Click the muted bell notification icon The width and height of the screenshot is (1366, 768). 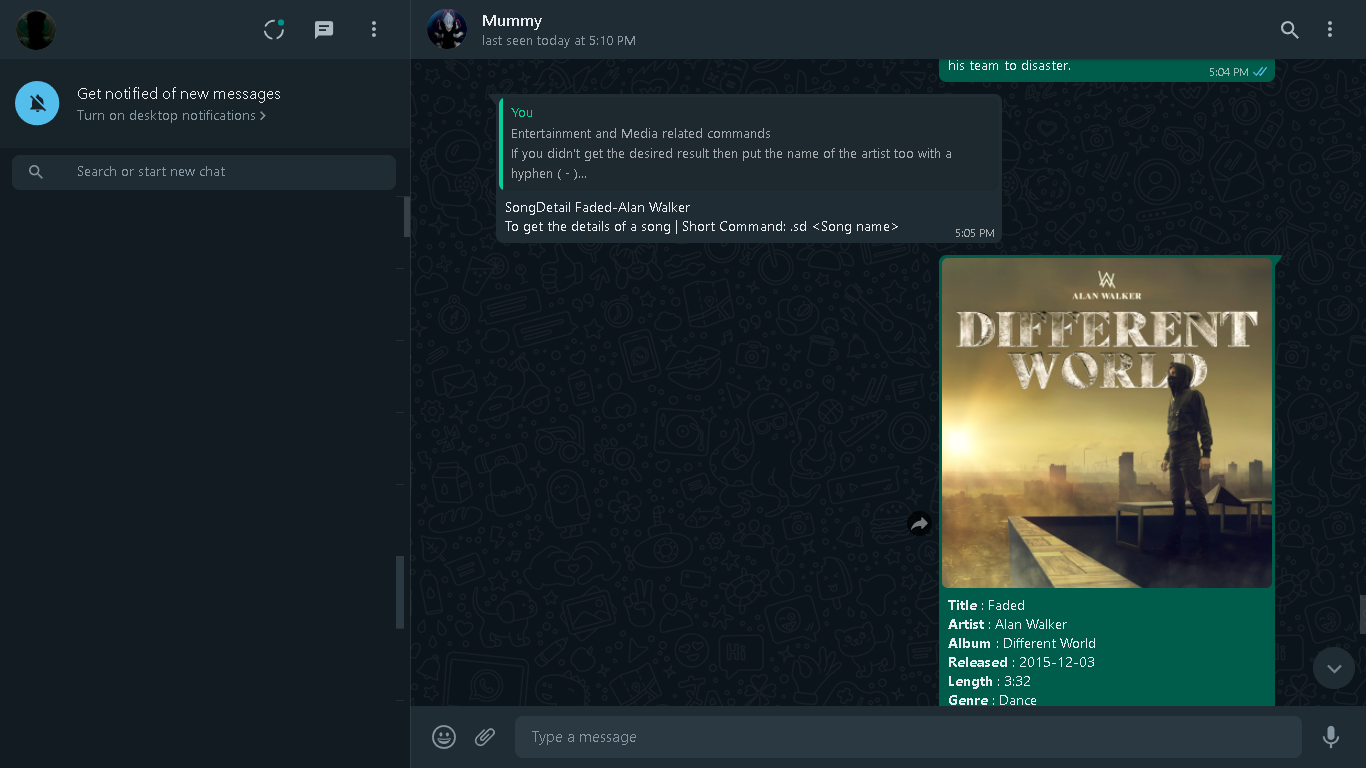coord(37,103)
